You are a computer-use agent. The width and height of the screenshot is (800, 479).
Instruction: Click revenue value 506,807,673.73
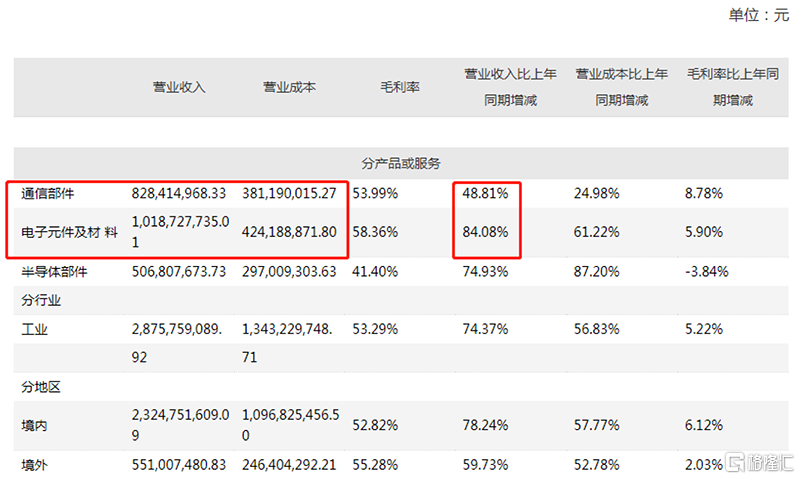click(x=179, y=271)
